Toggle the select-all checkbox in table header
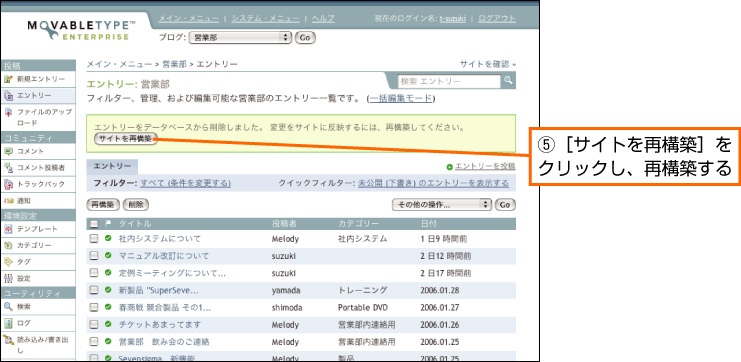Viewport: 741px width, 362px height. click(94, 224)
